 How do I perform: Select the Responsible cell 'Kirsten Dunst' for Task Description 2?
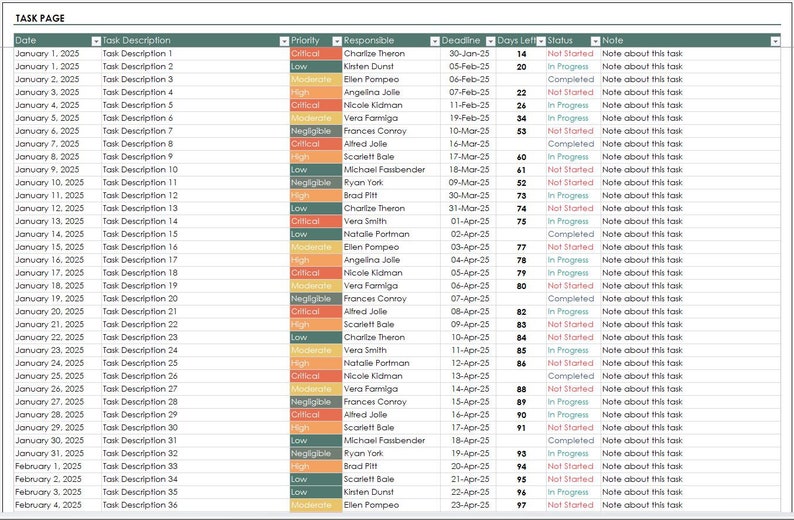[391, 66]
